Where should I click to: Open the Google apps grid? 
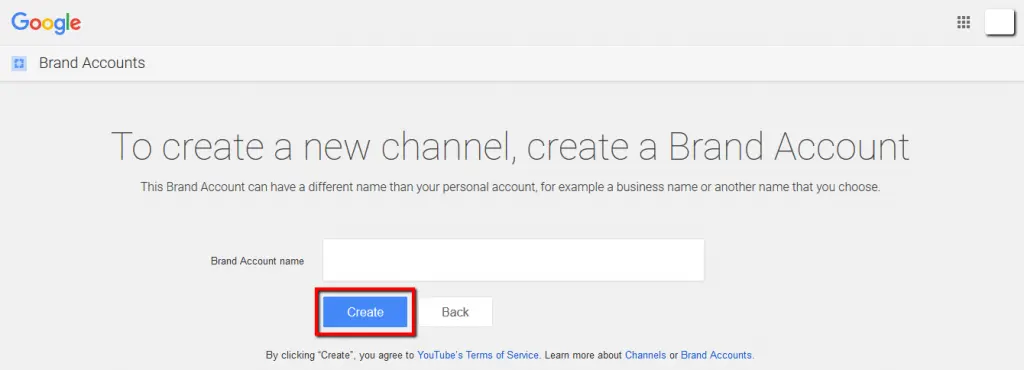[x=963, y=22]
